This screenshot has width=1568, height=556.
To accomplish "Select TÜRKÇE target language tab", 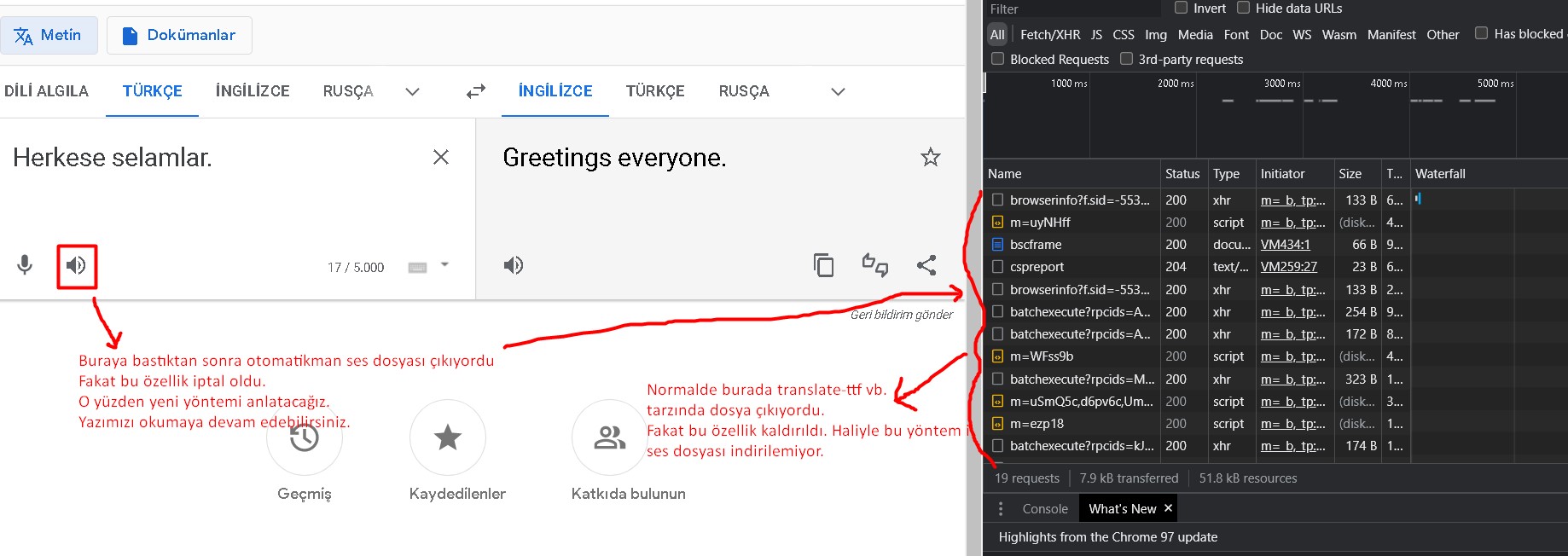I will pyautogui.click(x=655, y=91).
